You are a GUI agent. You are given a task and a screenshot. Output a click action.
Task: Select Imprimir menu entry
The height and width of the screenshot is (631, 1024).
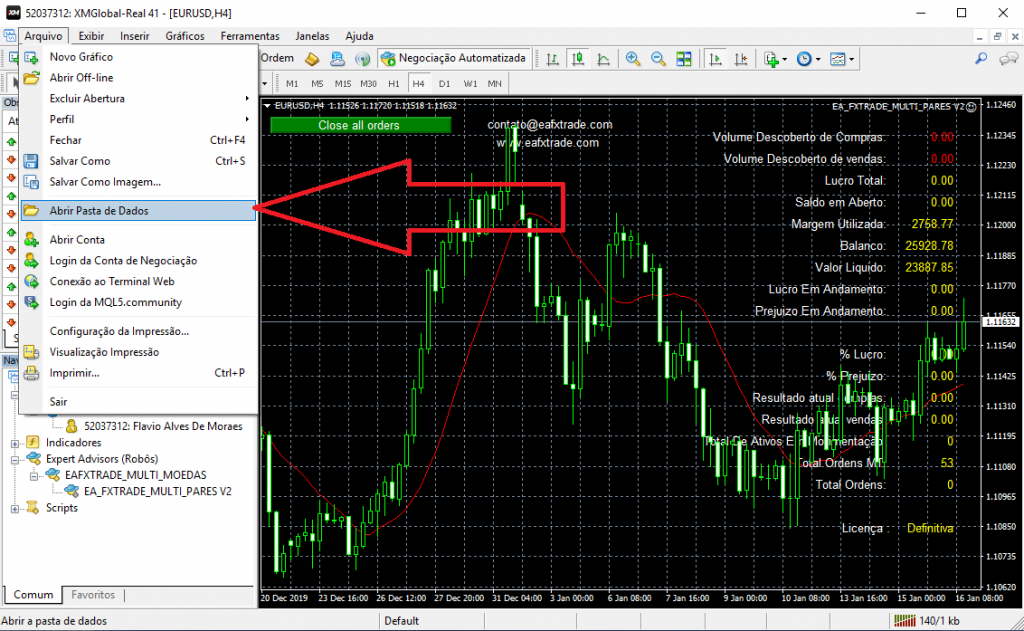[138, 373]
